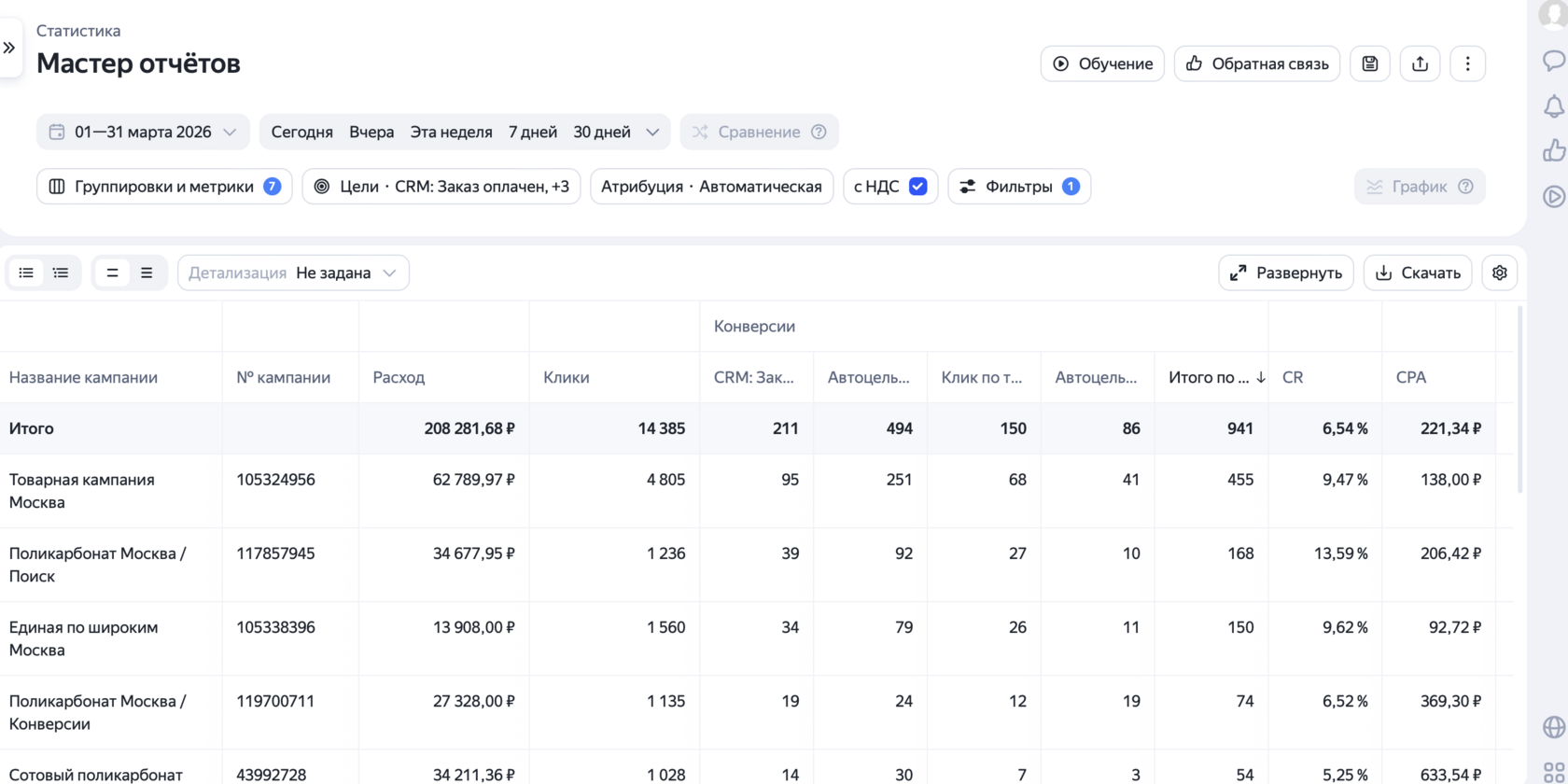Viewport: 1568px width, 784px height.
Task: Expand more period presets chevron after 30 дней
Action: pos(652,132)
